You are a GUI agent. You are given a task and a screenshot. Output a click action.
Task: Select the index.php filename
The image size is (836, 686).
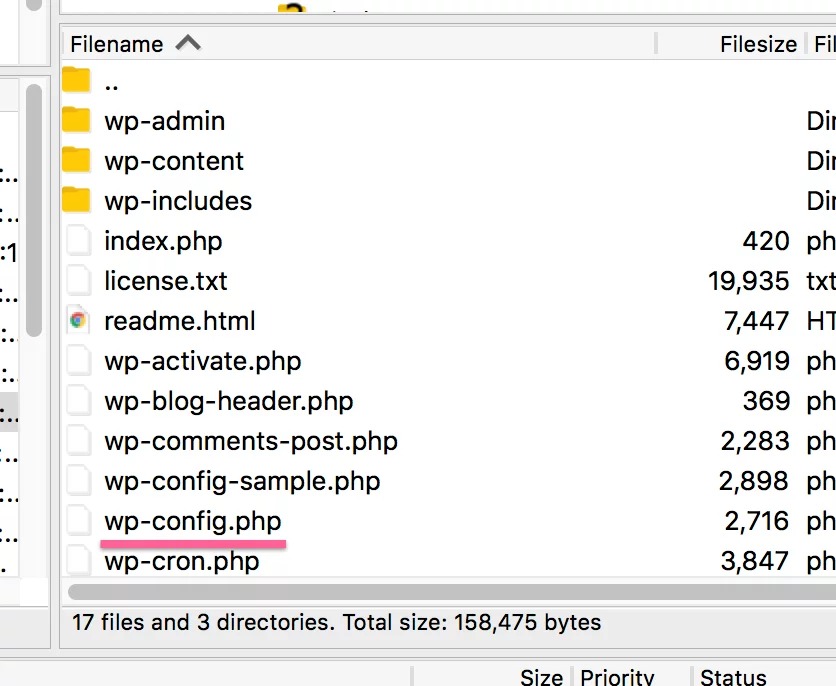coord(163,241)
